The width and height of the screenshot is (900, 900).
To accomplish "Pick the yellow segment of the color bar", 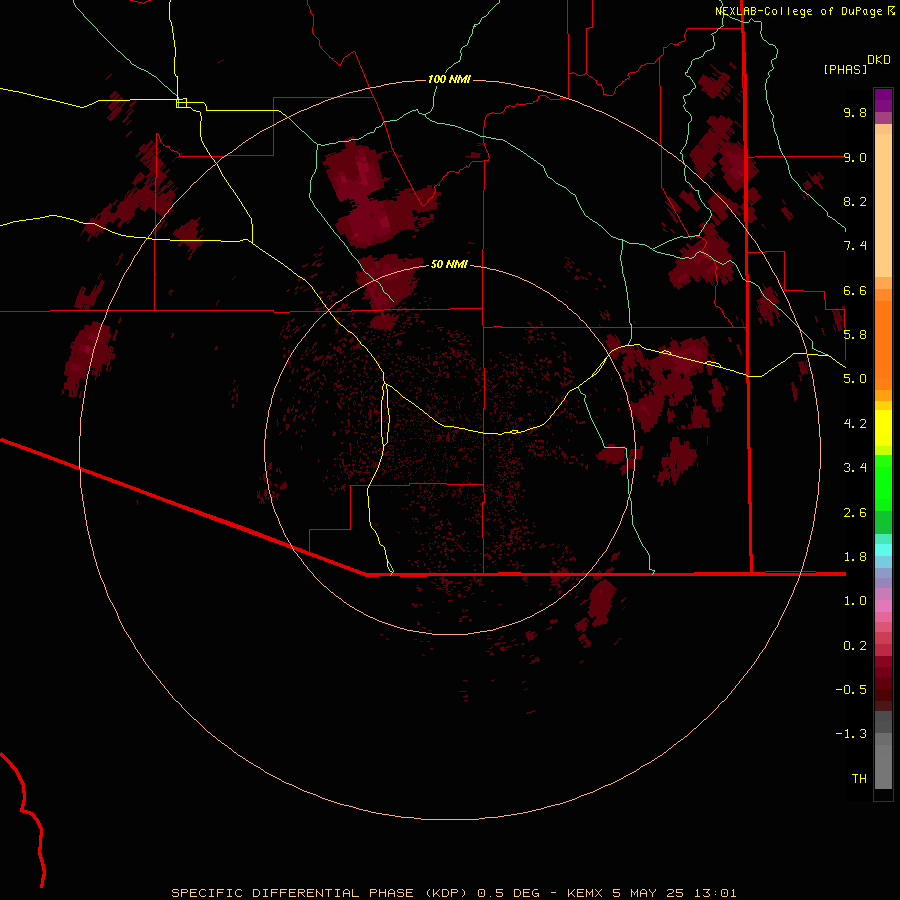I will (x=883, y=428).
